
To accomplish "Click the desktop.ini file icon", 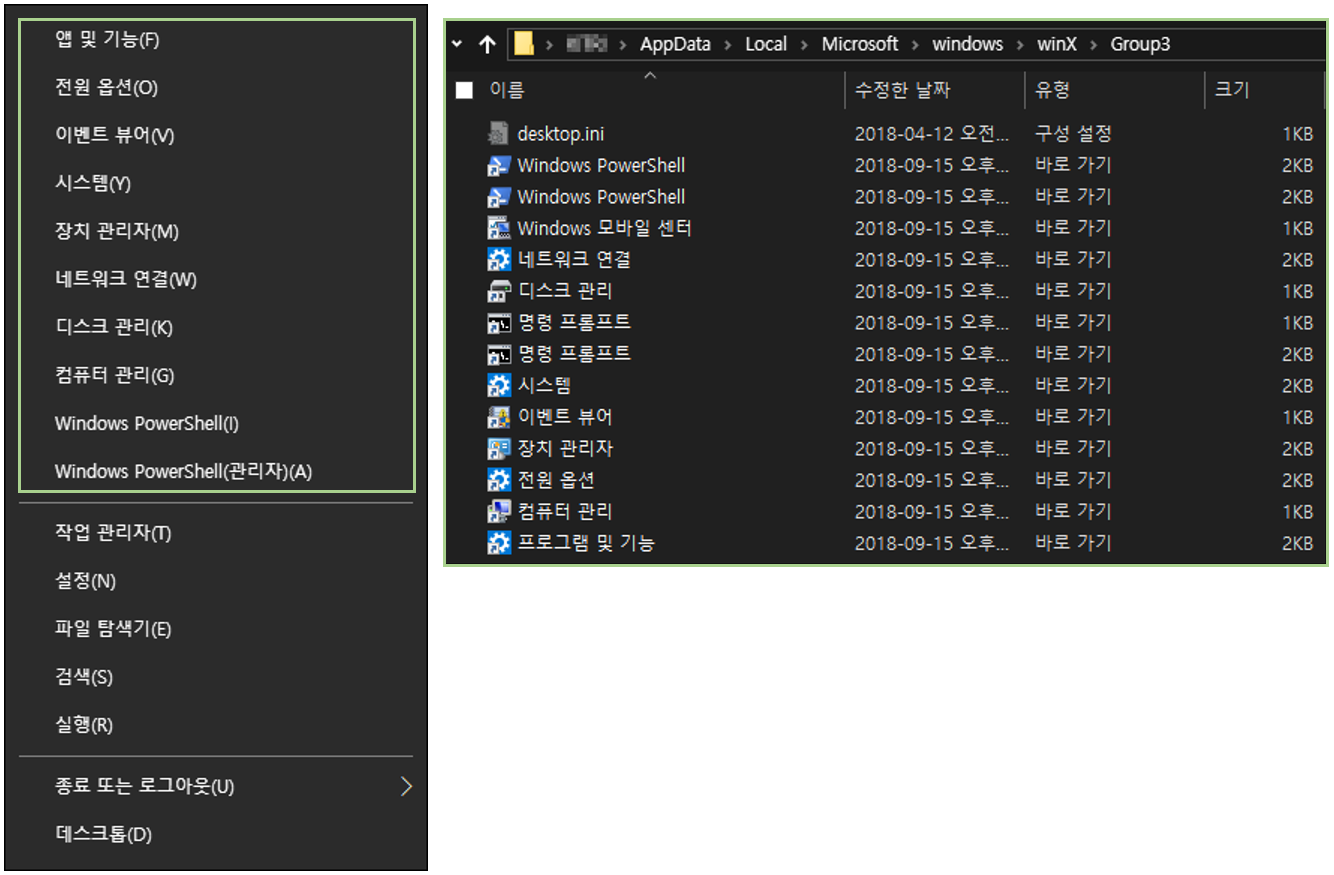I will [x=498, y=133].
